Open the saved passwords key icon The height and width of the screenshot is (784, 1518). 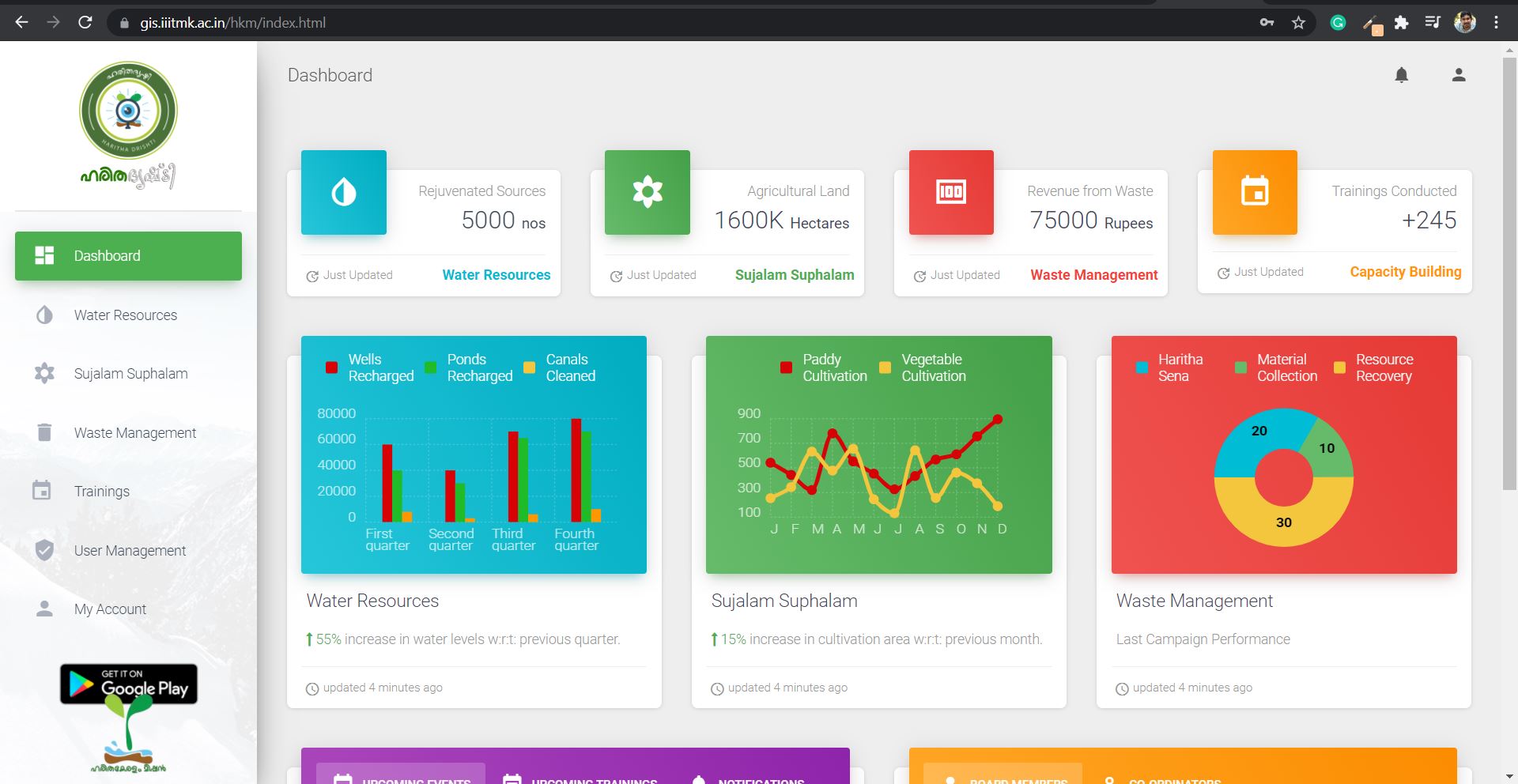point(1267,22)
